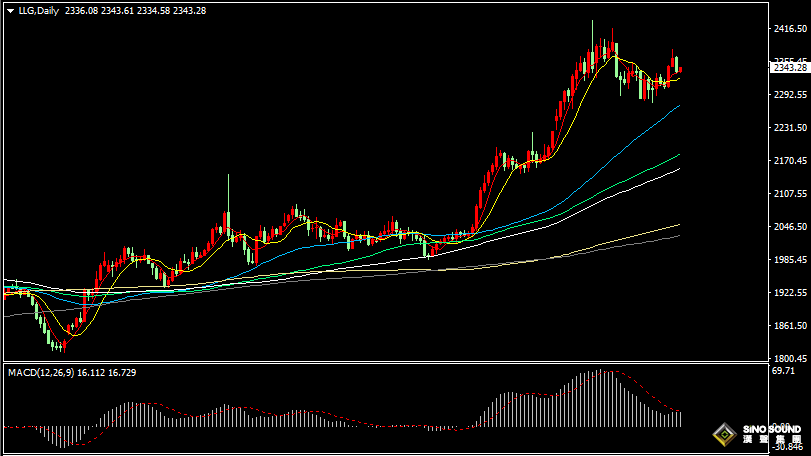Click the 2170.45 price axis label
Viewport: 811px width, 456px height.
tap(789, 161)
